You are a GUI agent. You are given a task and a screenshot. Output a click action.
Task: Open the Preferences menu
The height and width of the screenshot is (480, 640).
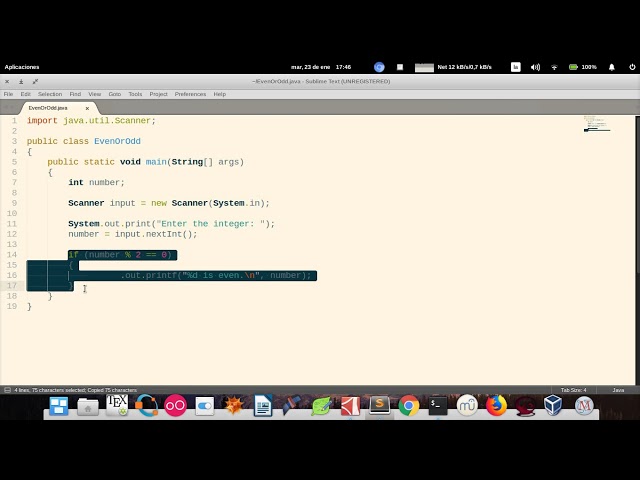click(190, 94)
